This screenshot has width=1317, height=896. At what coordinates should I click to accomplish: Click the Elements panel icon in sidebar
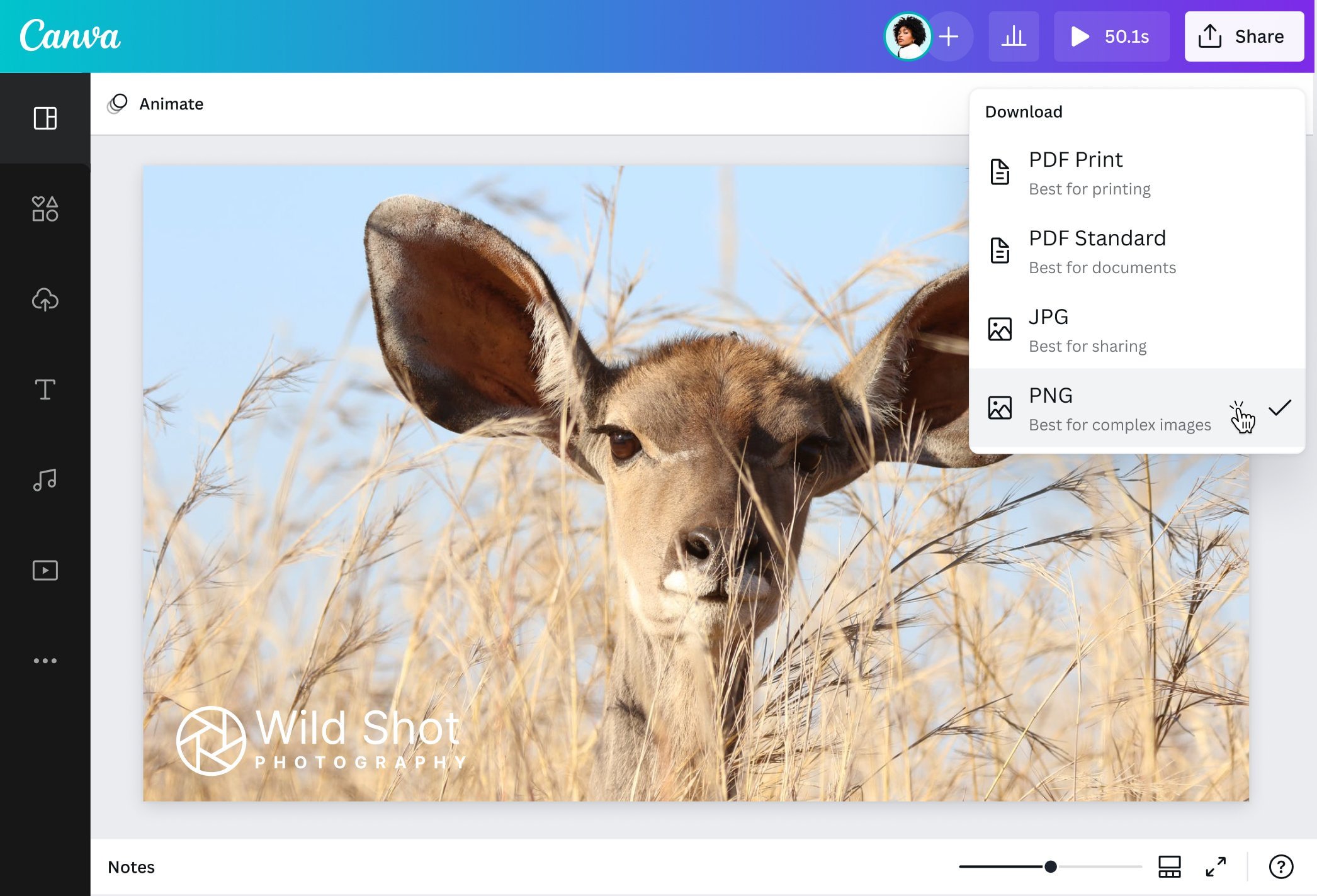coord(45,208)
